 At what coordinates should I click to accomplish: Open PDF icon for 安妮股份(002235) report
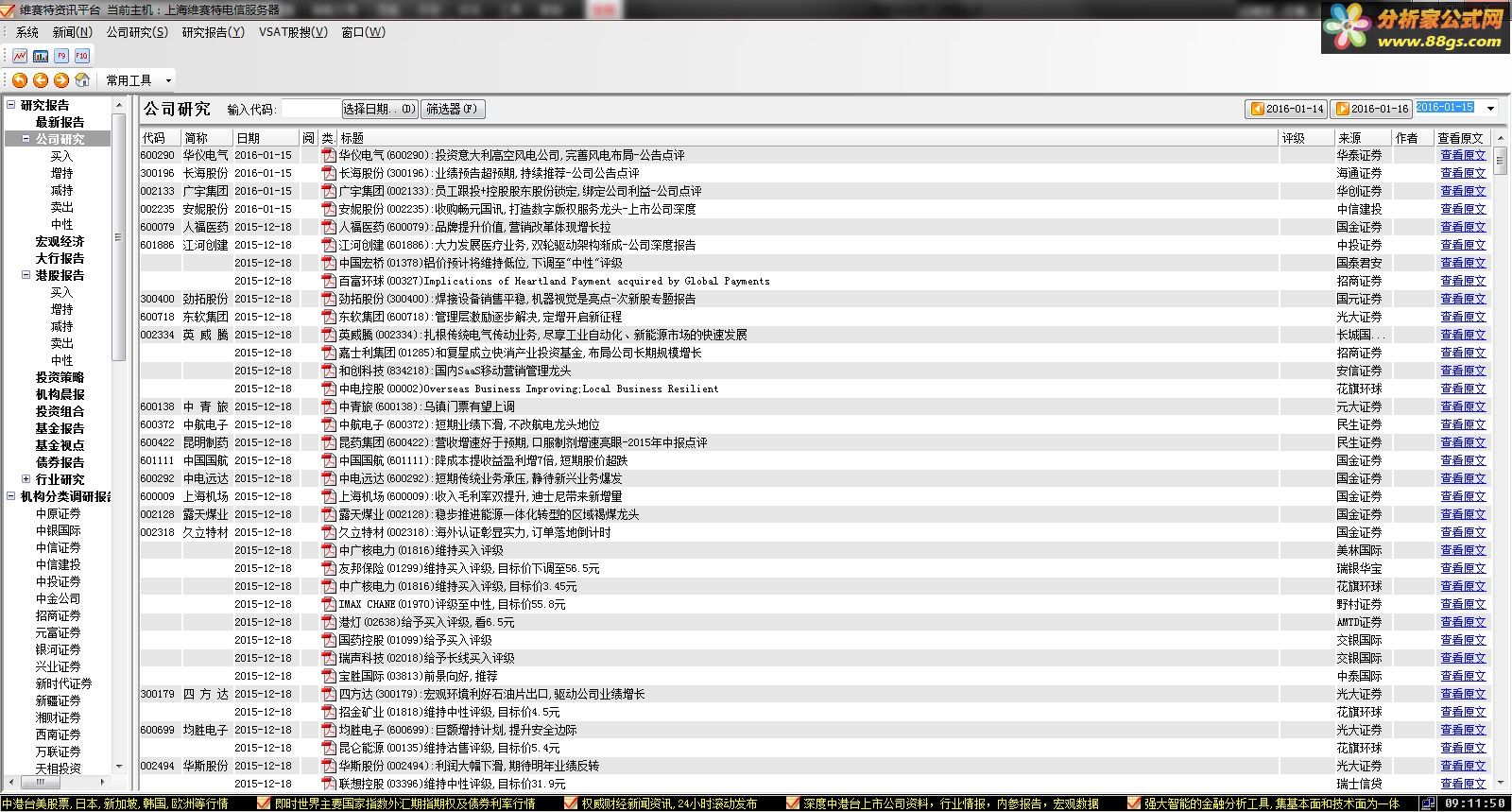329,209
